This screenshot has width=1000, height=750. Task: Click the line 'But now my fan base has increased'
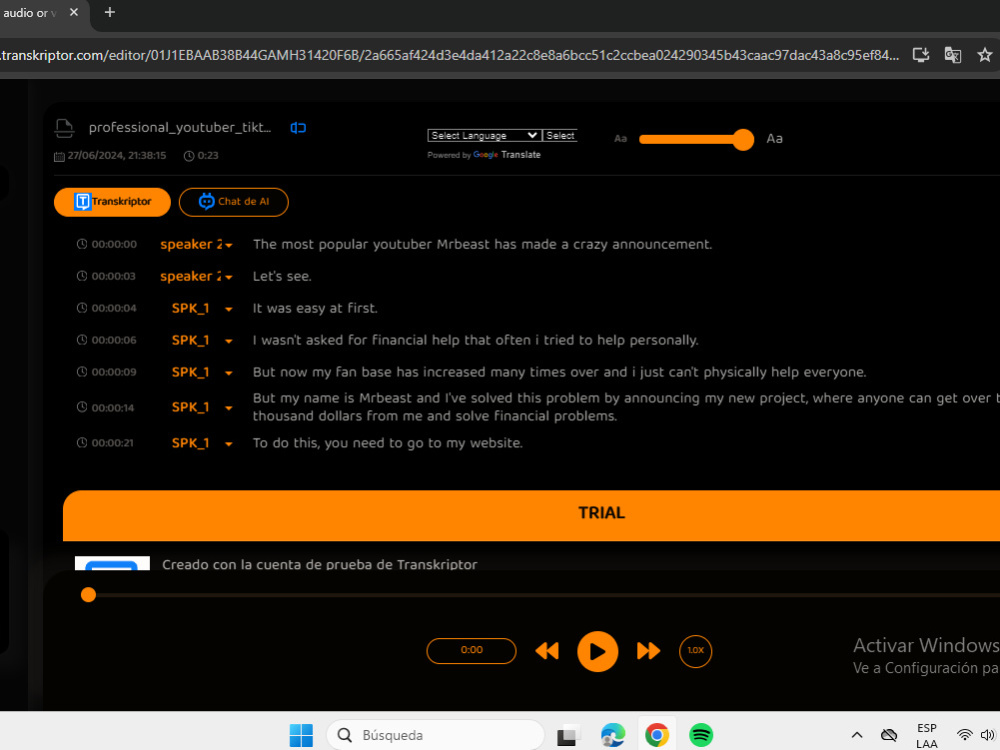point(559,372)
